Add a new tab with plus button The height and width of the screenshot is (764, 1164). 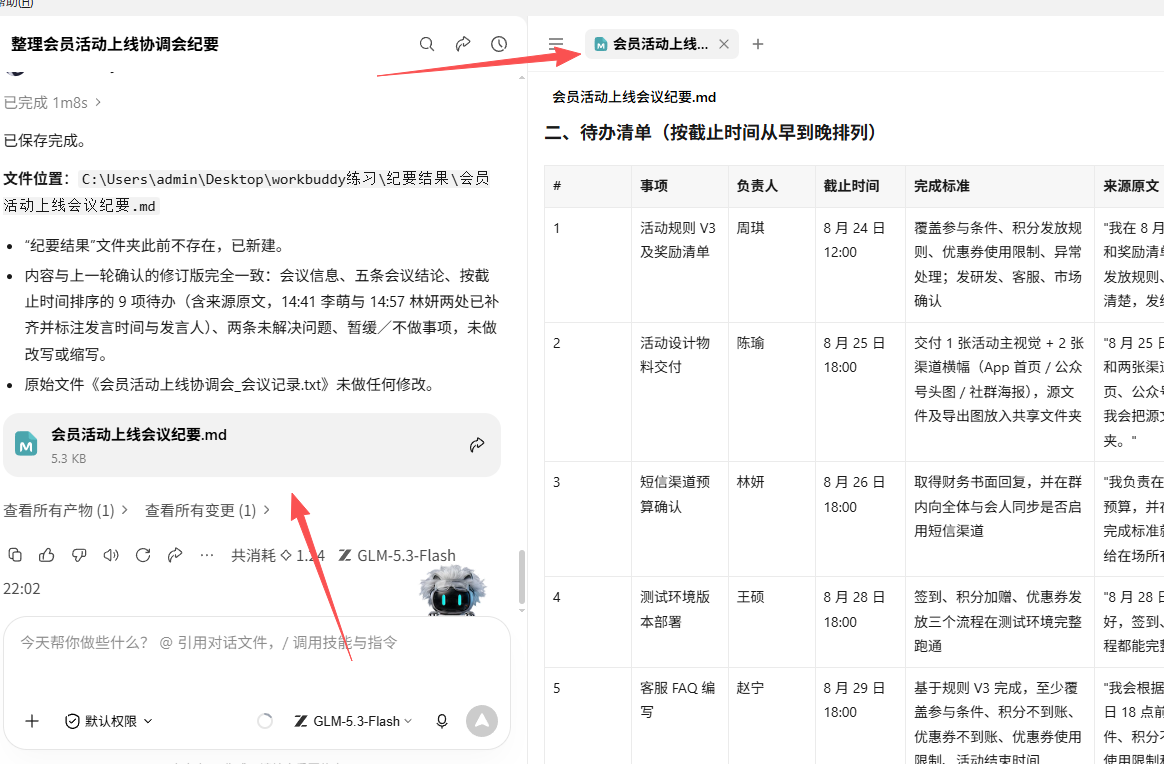(x=757, y=44)
